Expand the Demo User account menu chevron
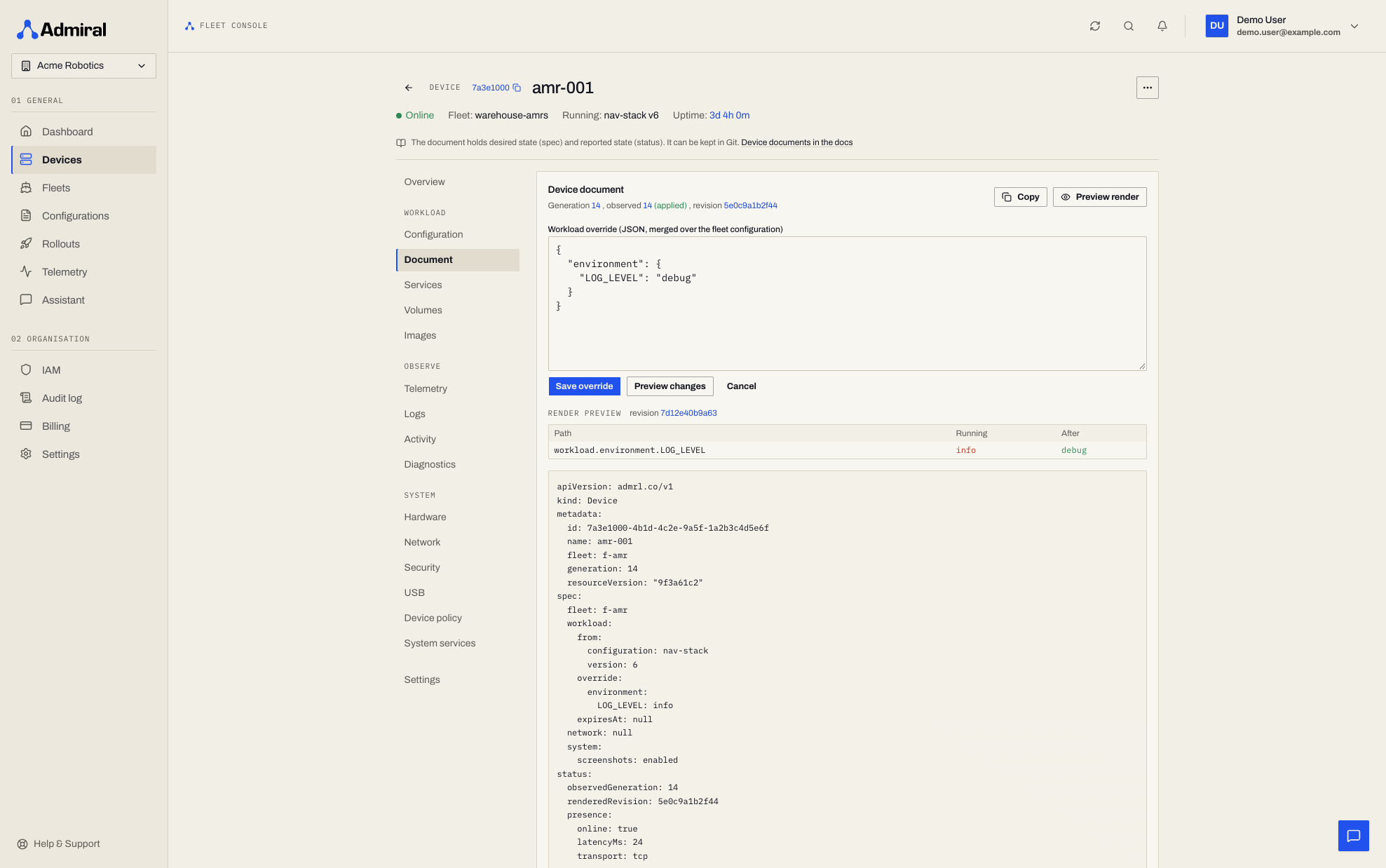1386x868 pixels. (1354, 26)
